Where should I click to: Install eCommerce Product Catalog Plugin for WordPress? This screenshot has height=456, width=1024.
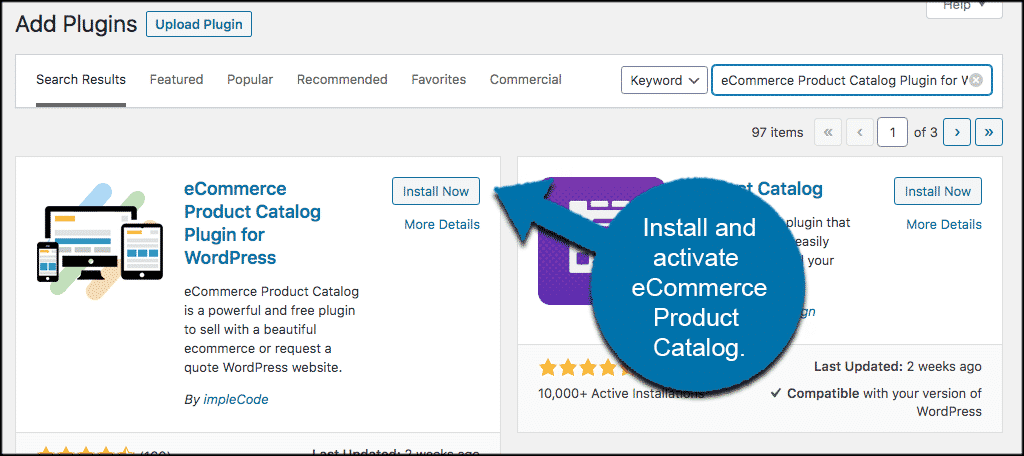pos(436,191)
